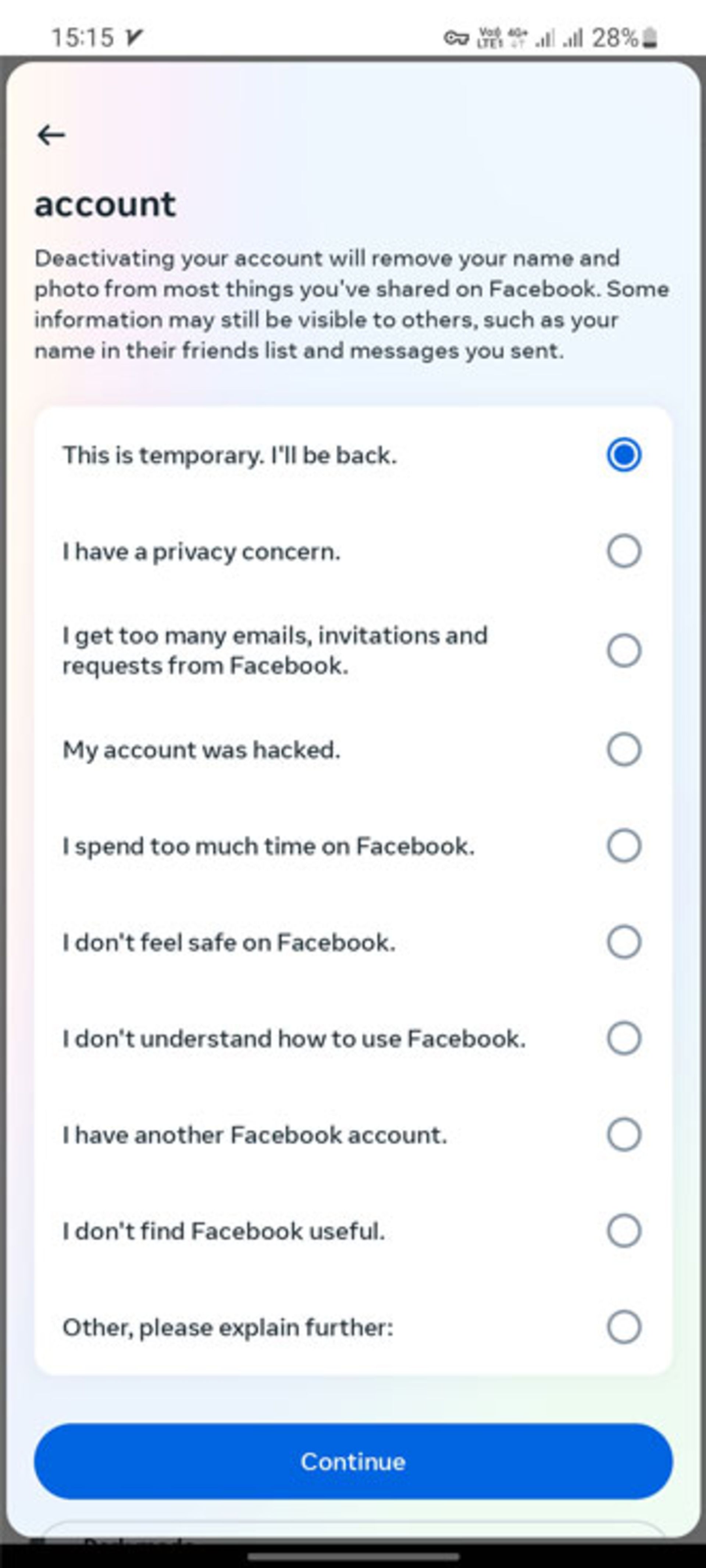Tap the 28% battery percentage text
This screenshot has width=706, height=1568.
tap(615, 38)
